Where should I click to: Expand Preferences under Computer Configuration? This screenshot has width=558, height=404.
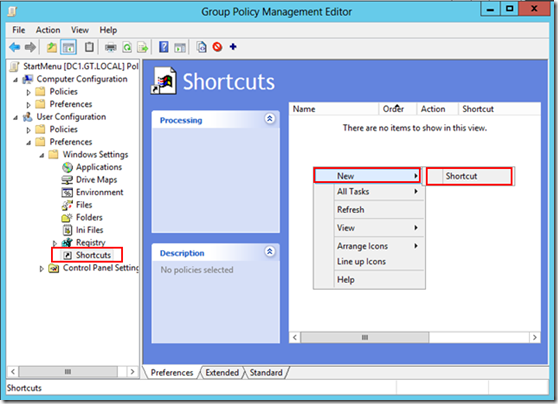tap(28, 105)
